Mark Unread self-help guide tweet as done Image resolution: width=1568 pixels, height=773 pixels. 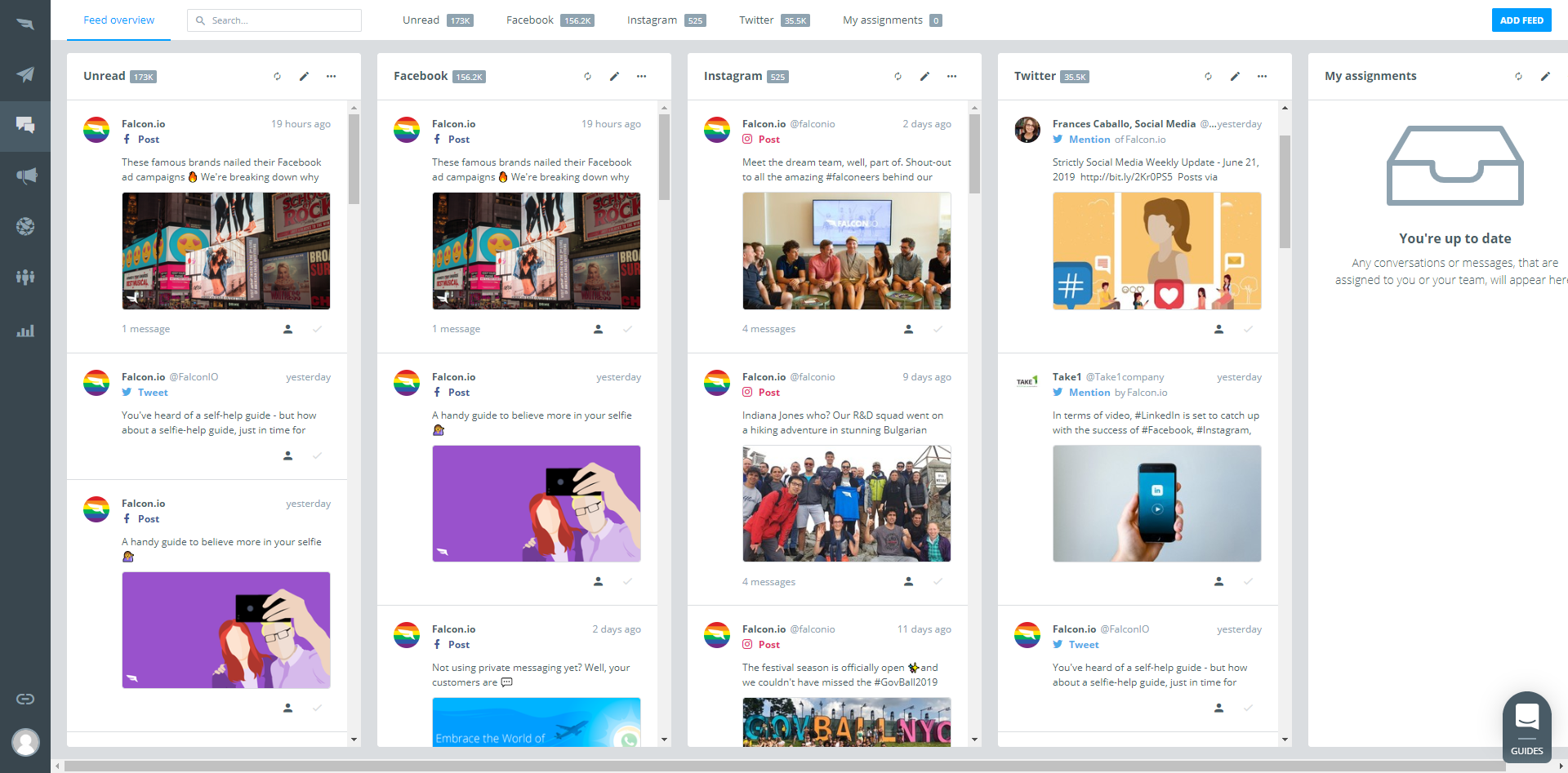click(x=317, y=455)
